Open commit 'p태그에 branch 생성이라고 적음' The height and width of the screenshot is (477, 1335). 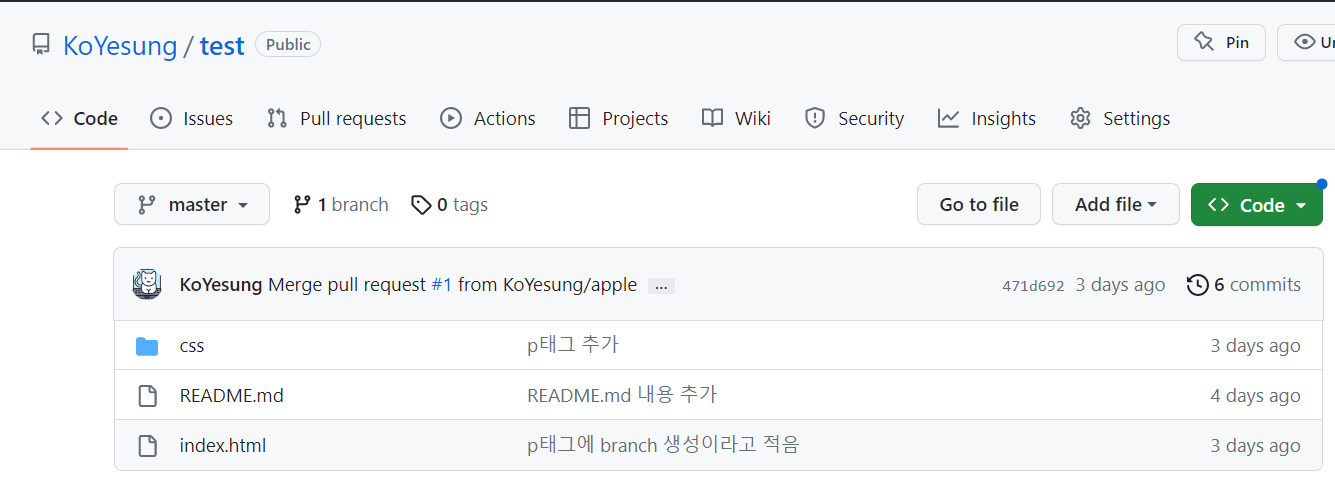point(663,445)
